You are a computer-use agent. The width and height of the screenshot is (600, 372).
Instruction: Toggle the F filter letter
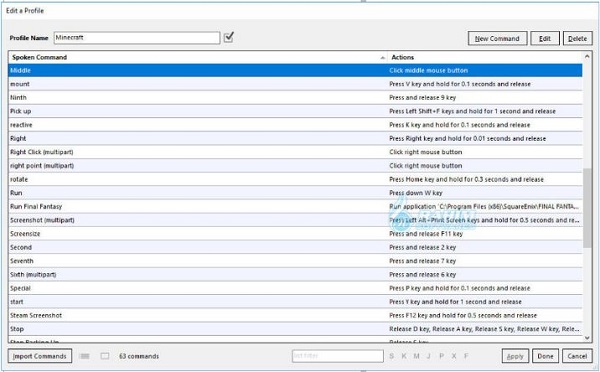pos(466,356)
